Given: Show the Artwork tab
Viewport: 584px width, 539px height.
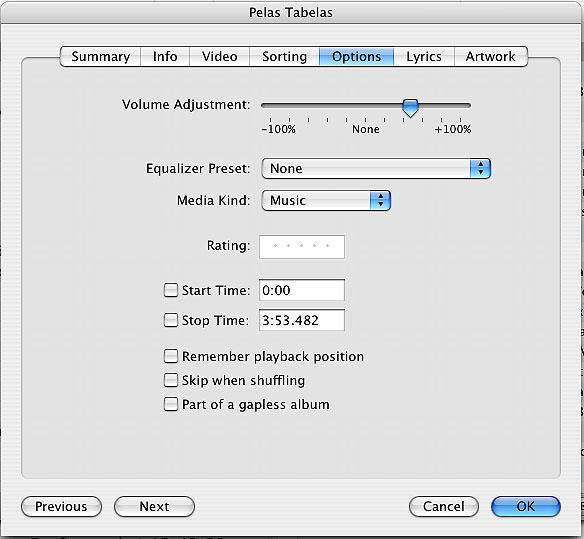Looking at the screenshot, I should click(491, 57).
